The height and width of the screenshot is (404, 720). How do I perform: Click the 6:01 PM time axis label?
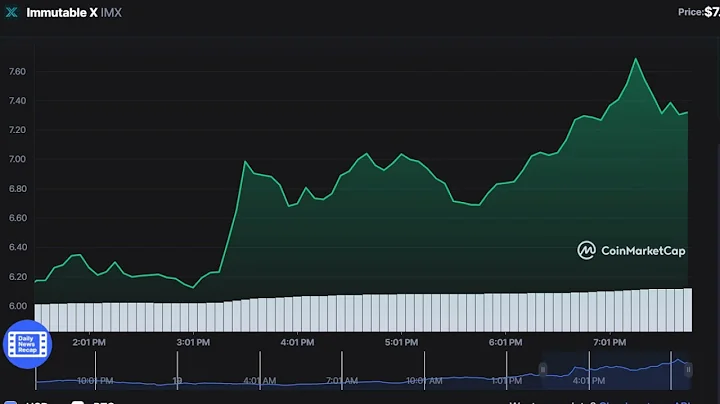click(506, 342)
